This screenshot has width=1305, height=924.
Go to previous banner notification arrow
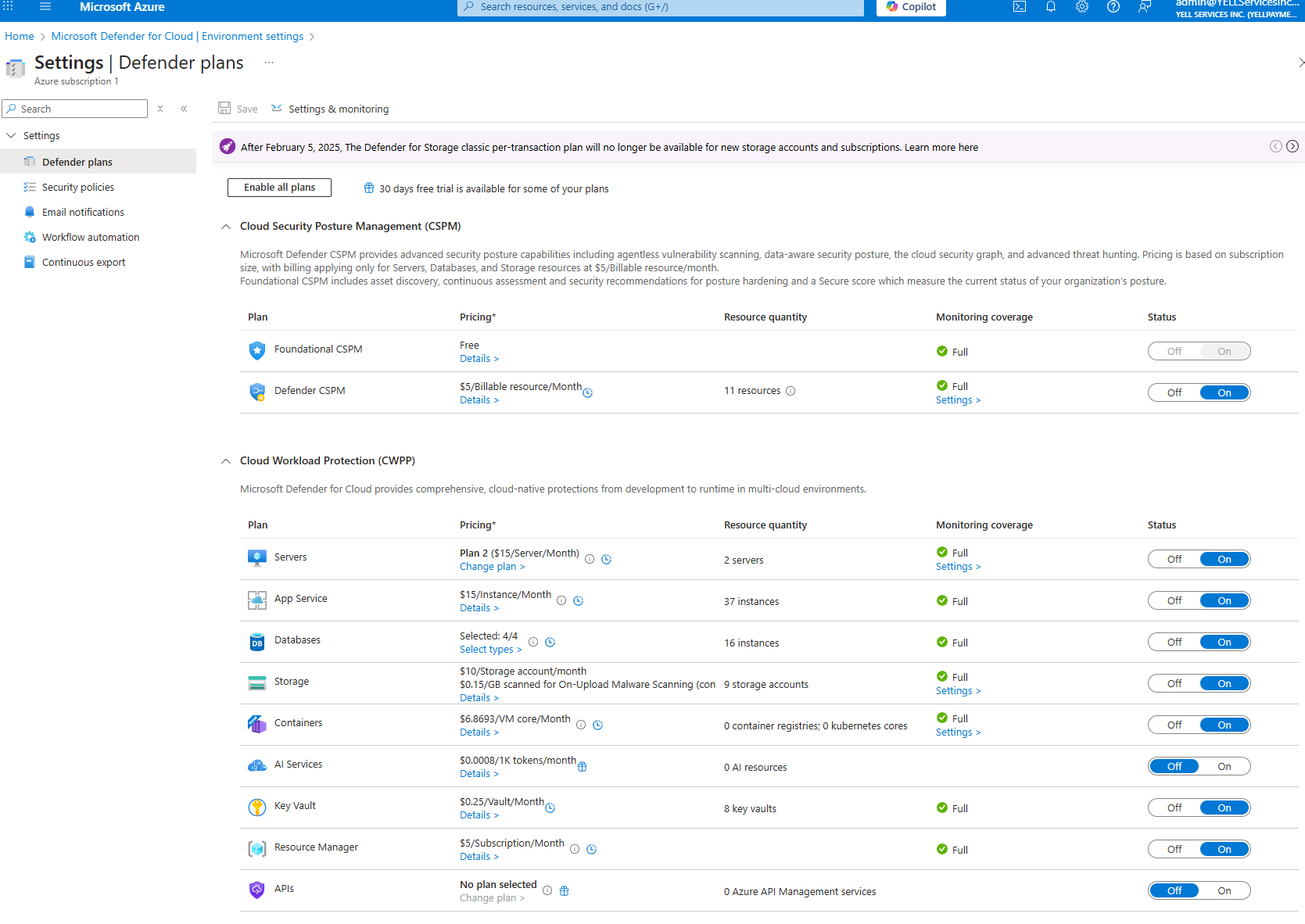click(x=1276, y=146)
